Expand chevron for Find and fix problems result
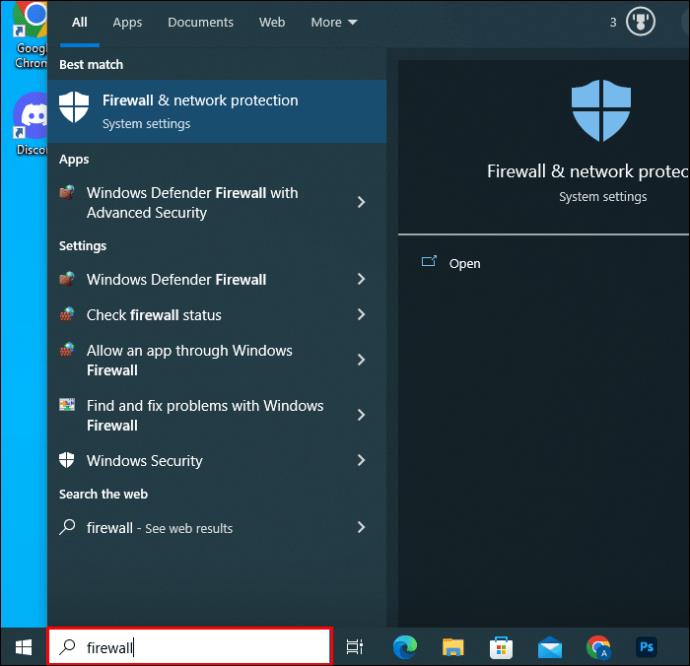Screen dimensions: 690x666 [361, 415]
